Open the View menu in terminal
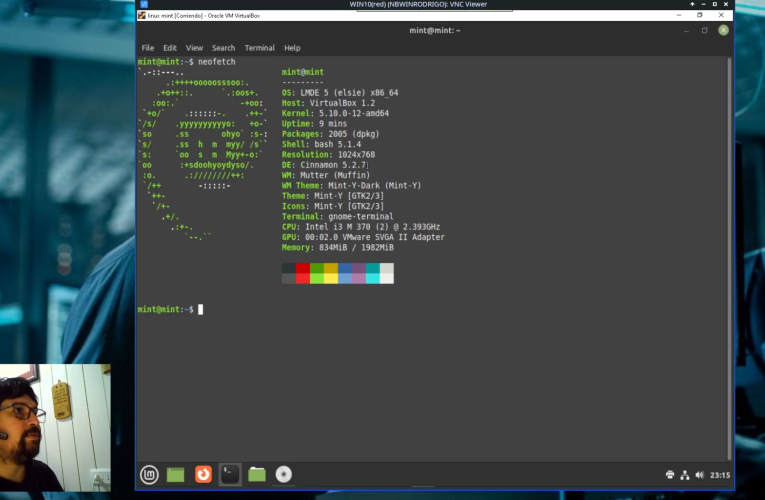 pos(194,48)
